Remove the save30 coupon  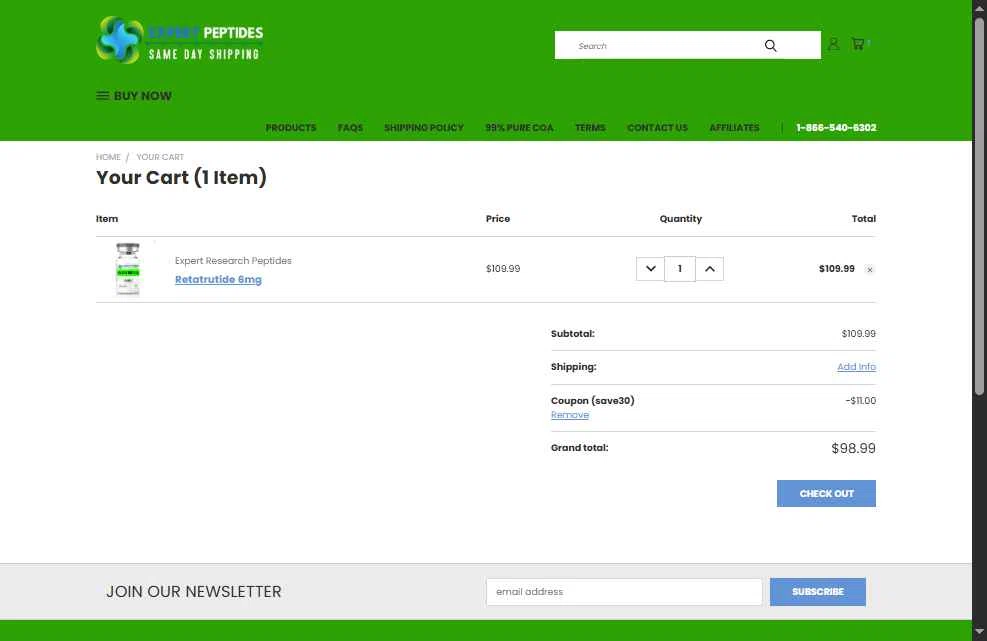pos(570,415)
